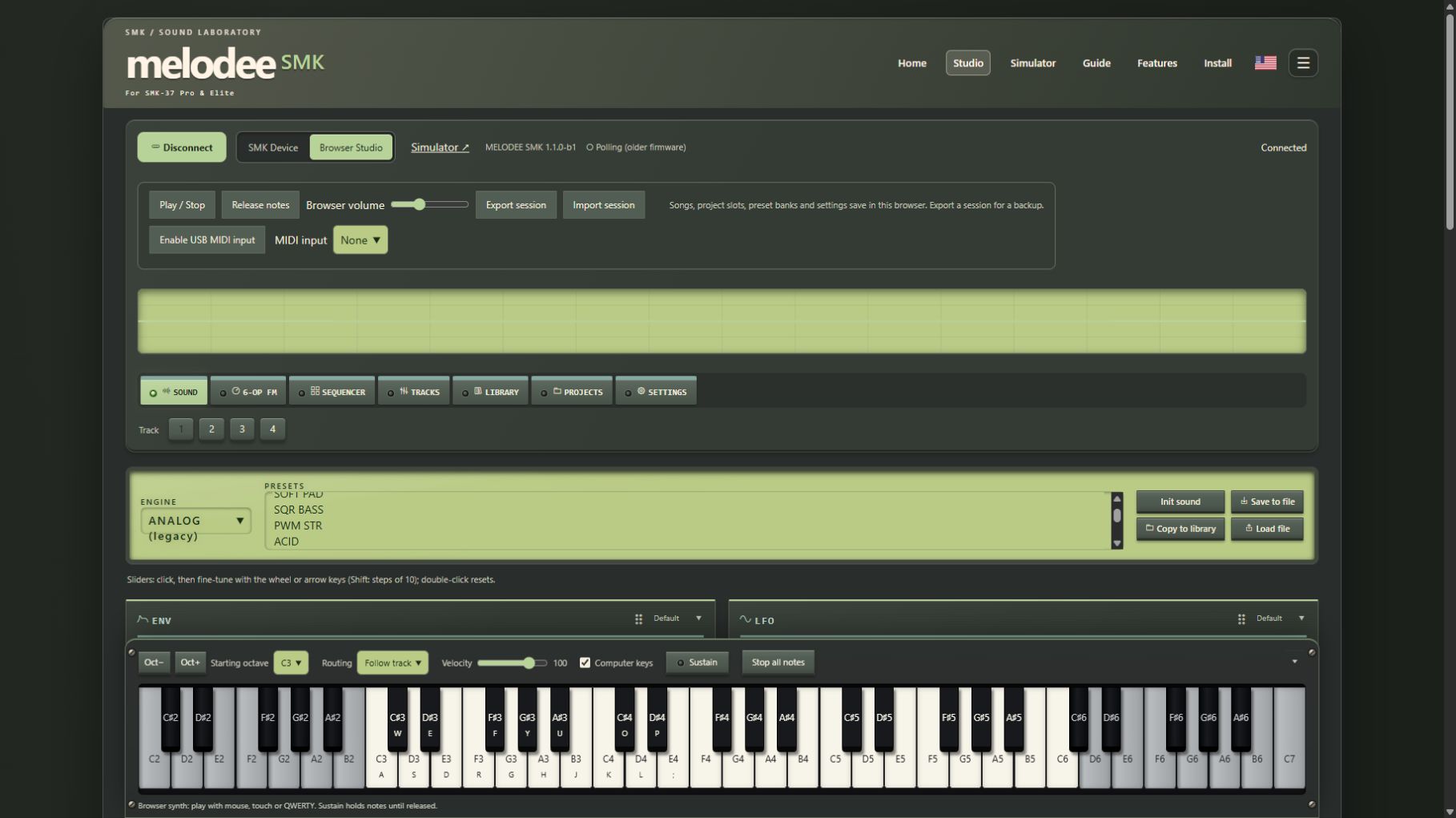Play the C#3 black key
The height and width of the screenshot is (818, 1456).
click(397, 717)
